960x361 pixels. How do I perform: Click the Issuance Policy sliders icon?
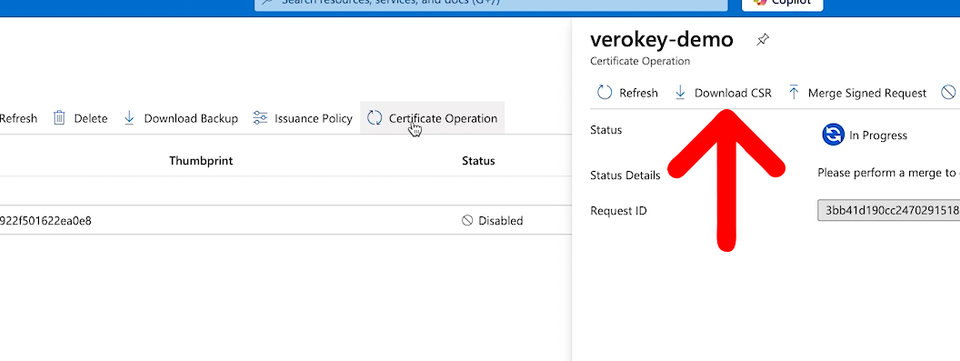pyautogui.click(x=260, y=118)
